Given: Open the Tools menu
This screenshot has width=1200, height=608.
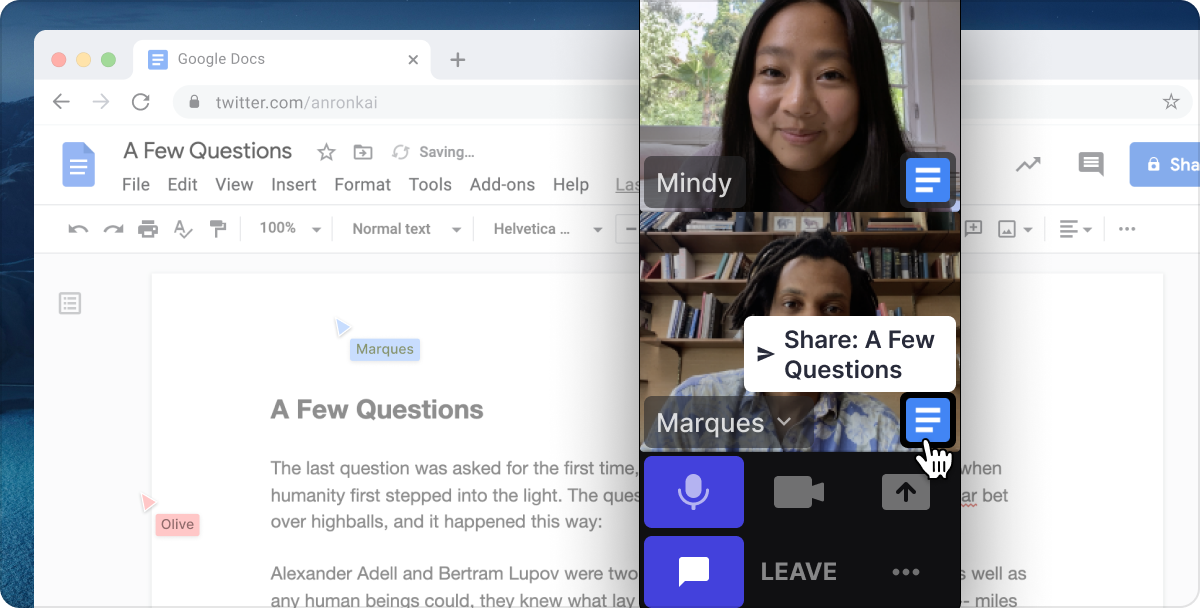Looking at the screenshot, I should click(x=430, y=185).
